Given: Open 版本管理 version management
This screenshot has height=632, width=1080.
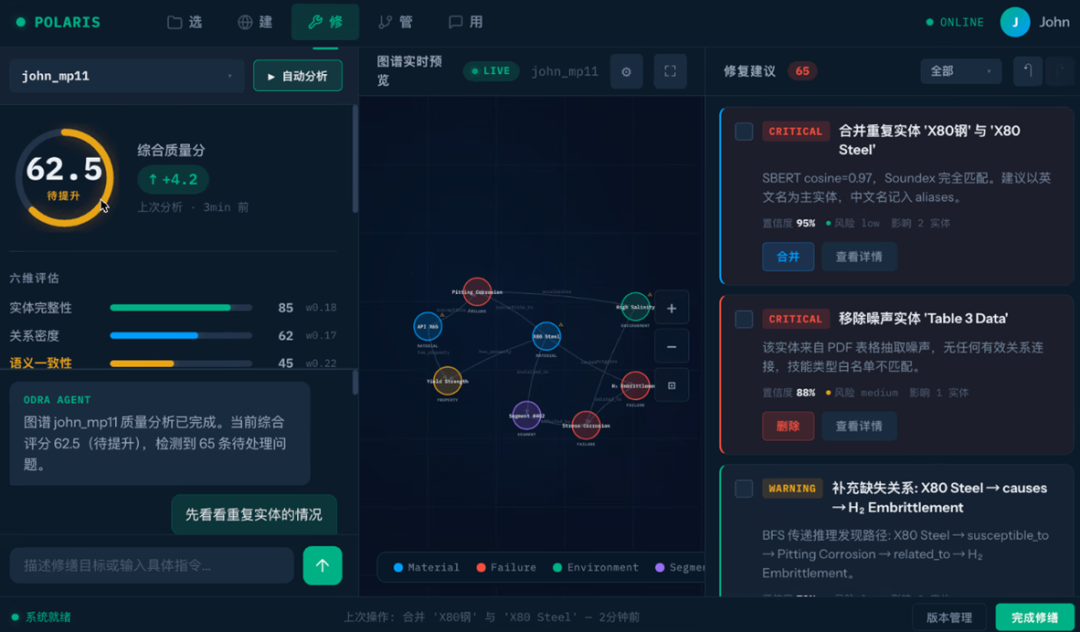Looking at the screenshot, I should tap(949, 618).
